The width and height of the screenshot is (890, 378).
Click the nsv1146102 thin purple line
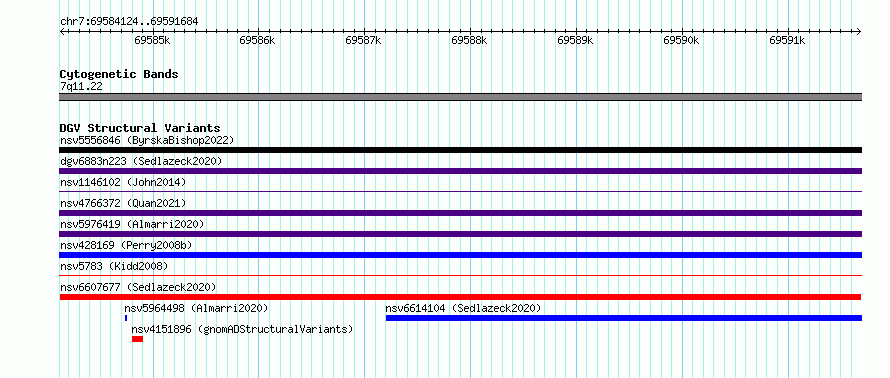460,192
